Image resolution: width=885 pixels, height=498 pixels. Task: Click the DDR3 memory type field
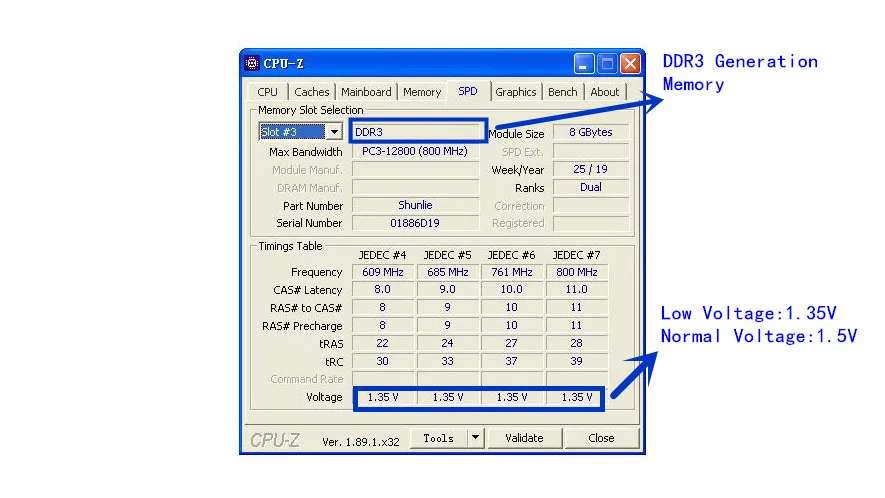[x=417, y=132]
